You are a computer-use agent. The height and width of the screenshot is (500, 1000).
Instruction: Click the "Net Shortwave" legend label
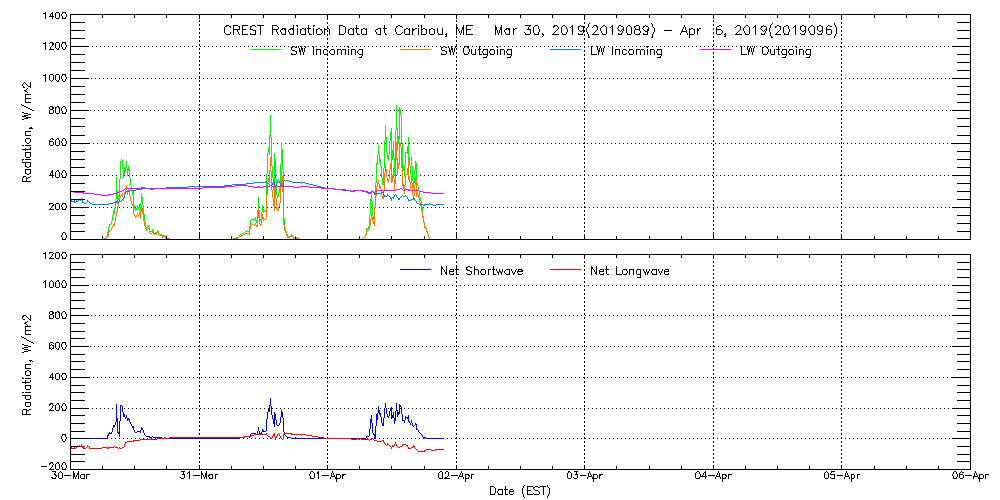[x=481, y=271]
